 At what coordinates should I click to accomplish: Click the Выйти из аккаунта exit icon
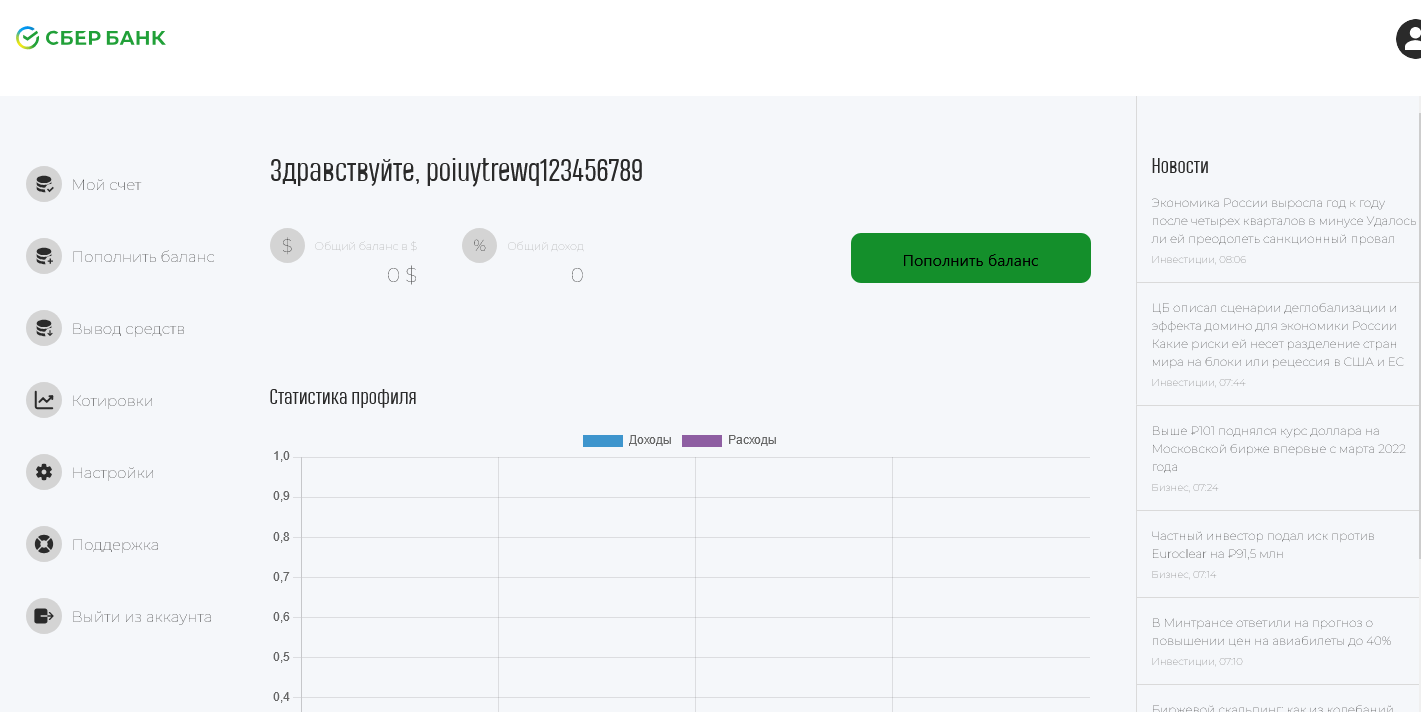(x=44, y=616)
